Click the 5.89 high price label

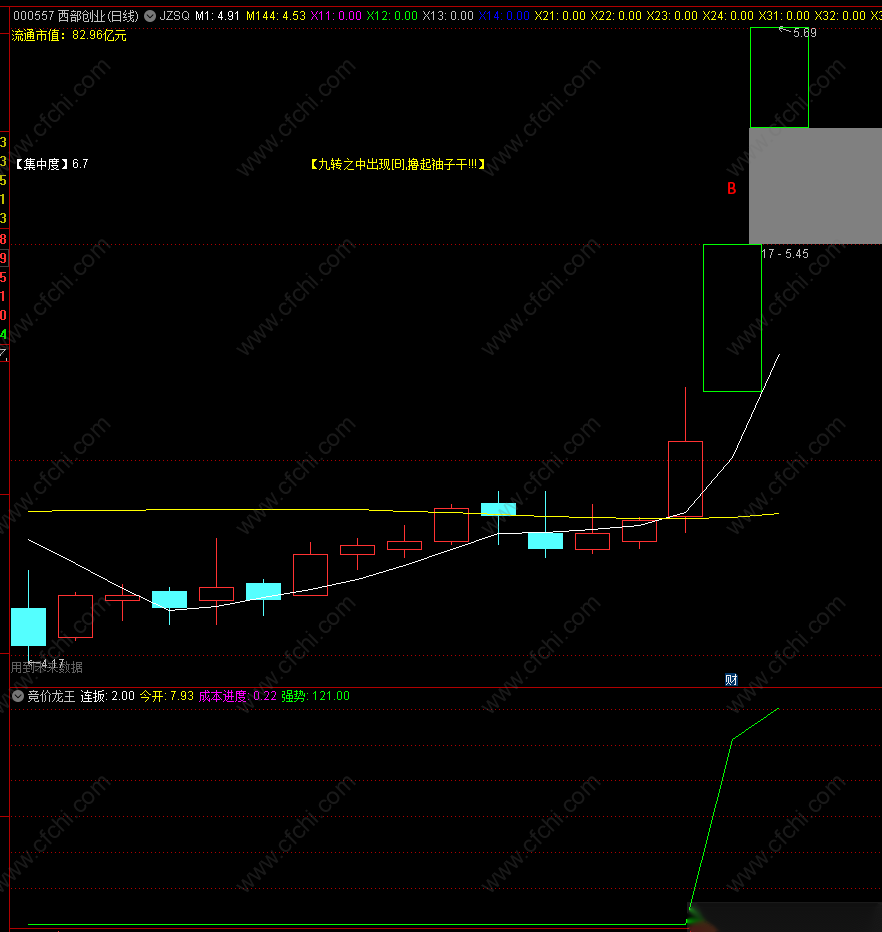(804, 33)
